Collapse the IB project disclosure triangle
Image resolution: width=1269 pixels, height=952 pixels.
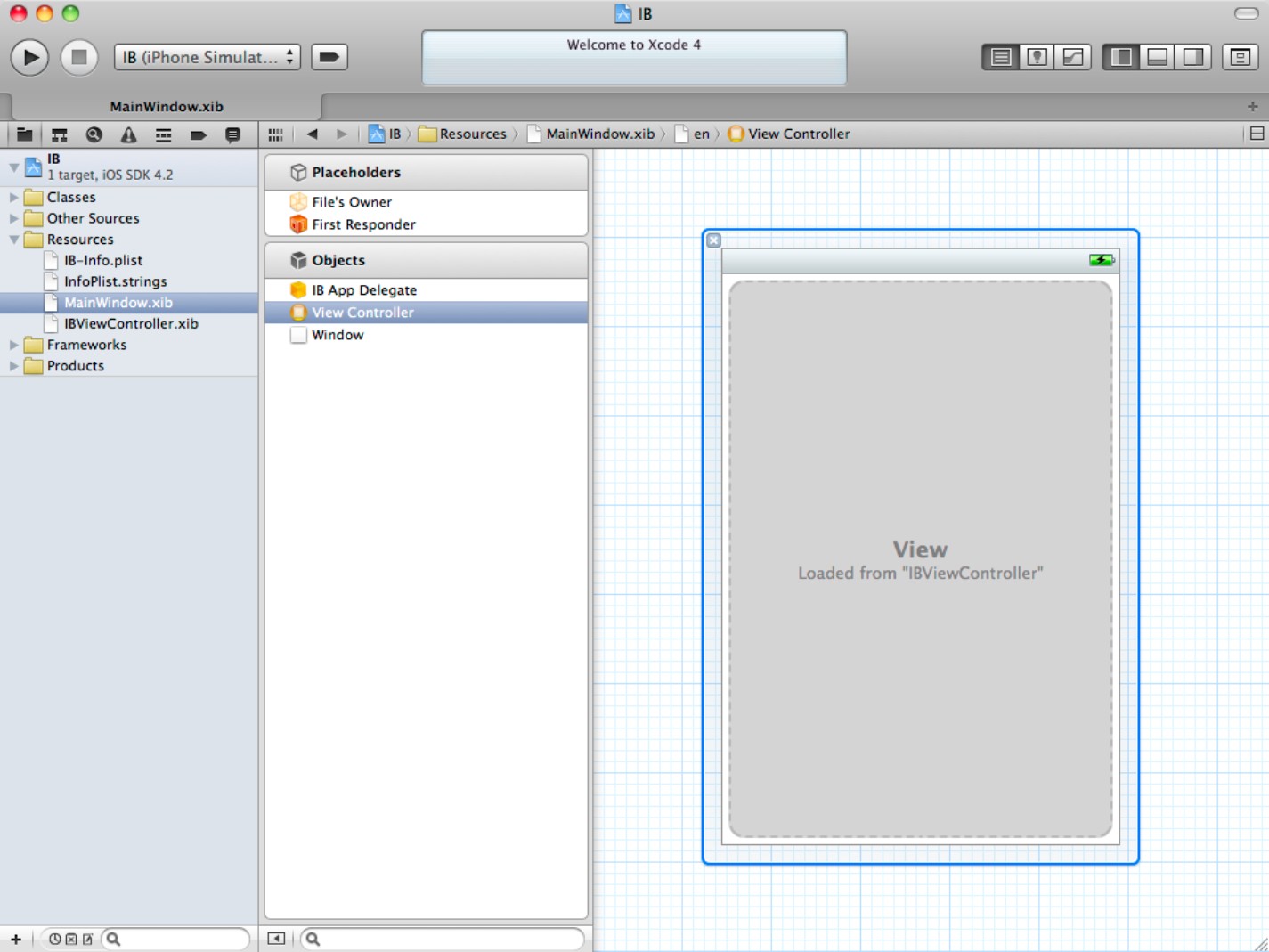coord(13,167)
